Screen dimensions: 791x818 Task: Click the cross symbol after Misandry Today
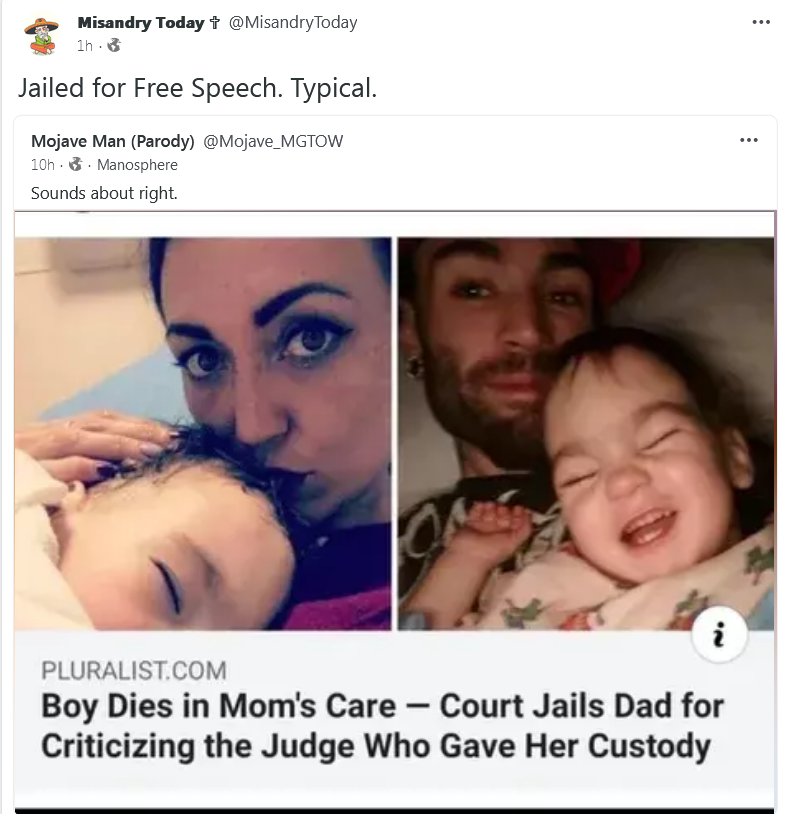[x=214, y=23]
